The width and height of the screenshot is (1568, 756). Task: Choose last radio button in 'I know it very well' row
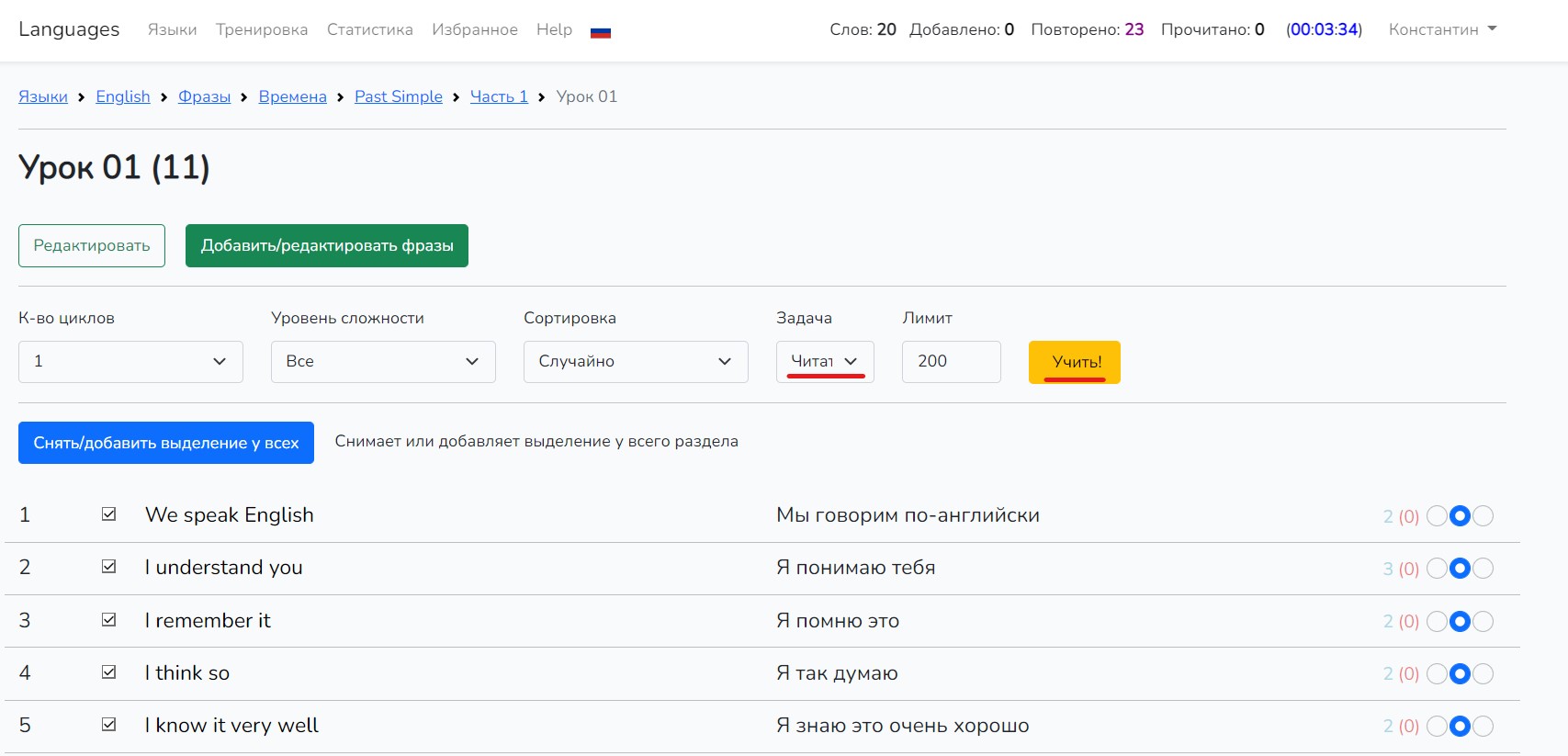click(x=1483, y=727)
